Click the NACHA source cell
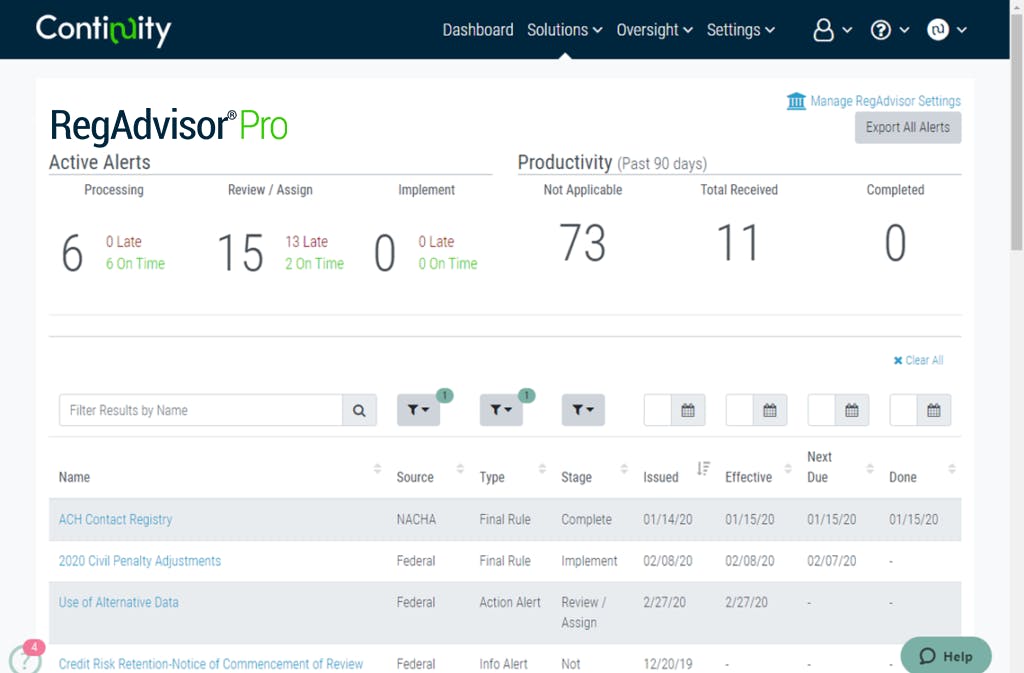 (x=416, y=520)
